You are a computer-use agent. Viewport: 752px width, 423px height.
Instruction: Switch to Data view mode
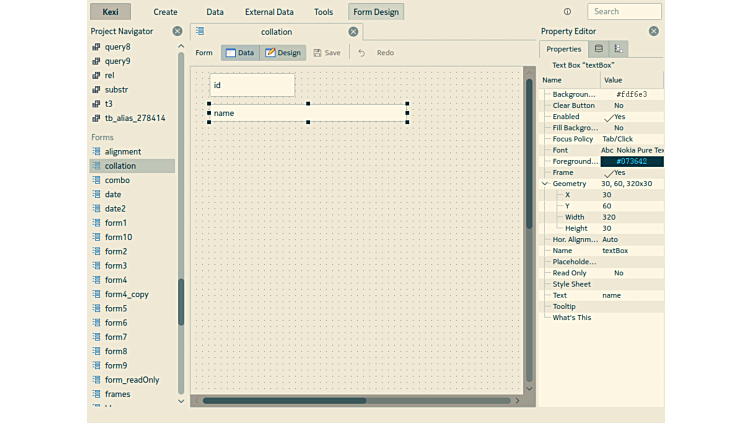240,53
